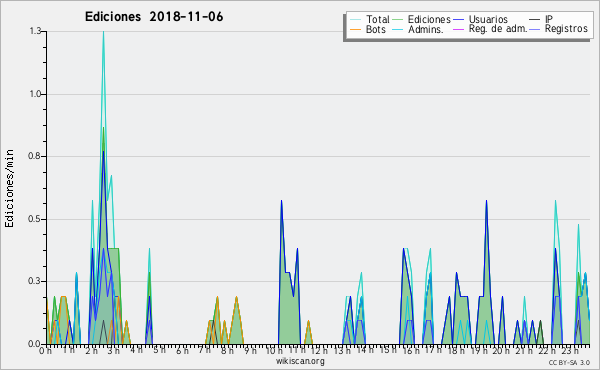Click the 'Admins.' legend entry
600x370 pixels.
(426, 29)
